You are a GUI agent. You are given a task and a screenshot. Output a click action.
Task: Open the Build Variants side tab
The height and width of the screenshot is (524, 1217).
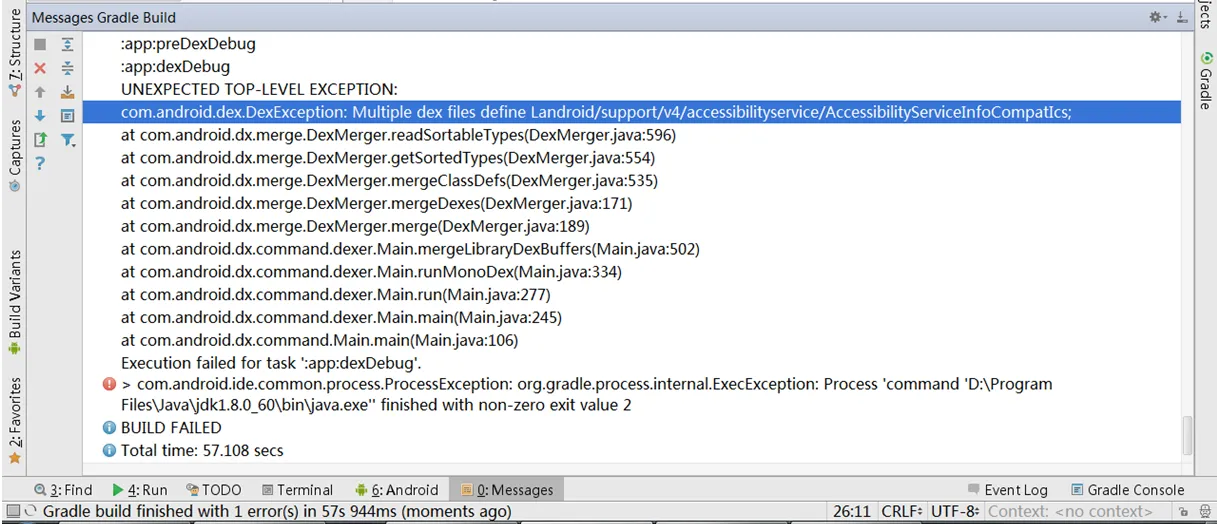[x=14, y=302]
